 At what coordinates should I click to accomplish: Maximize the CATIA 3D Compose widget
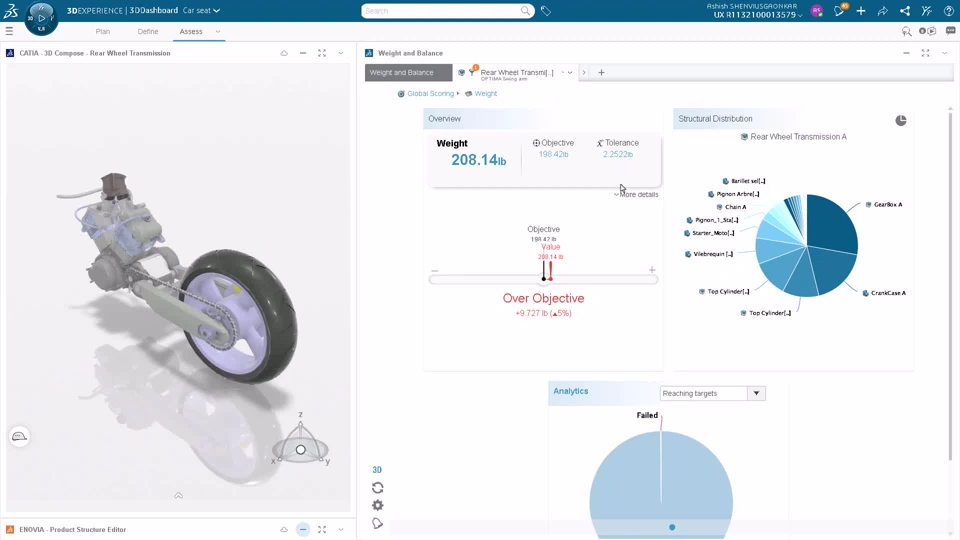[322, 53]
